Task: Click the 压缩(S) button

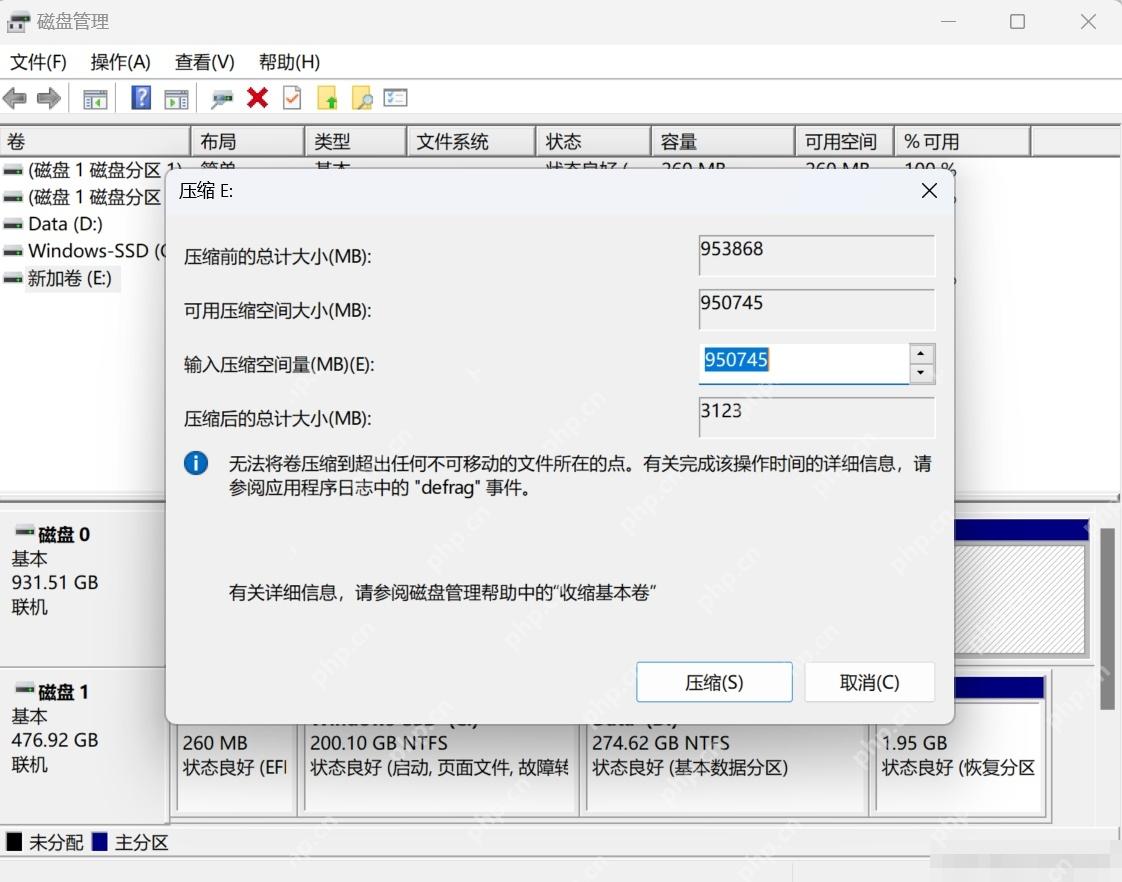Action: coord(714,682)
